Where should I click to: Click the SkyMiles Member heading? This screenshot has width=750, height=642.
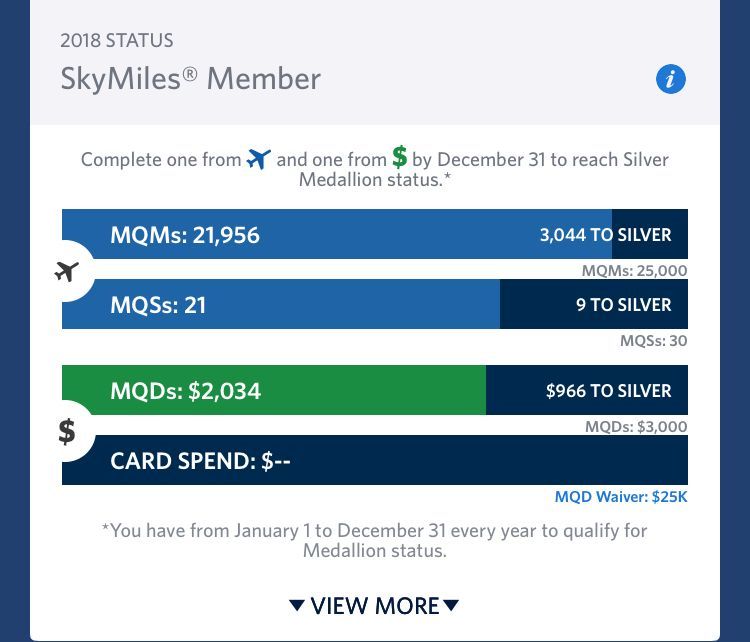[191, 78]
